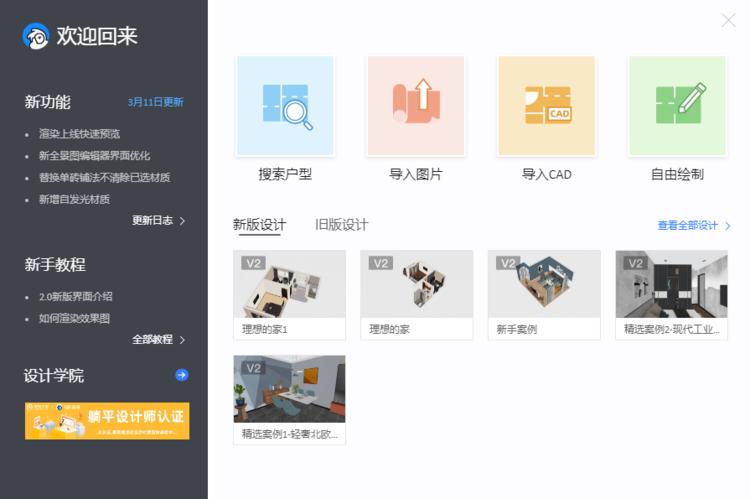Click the 躺平设计师认证 certification banner
Image resolution: width=750 pixels, height=499 pixels.
(107, 421)
